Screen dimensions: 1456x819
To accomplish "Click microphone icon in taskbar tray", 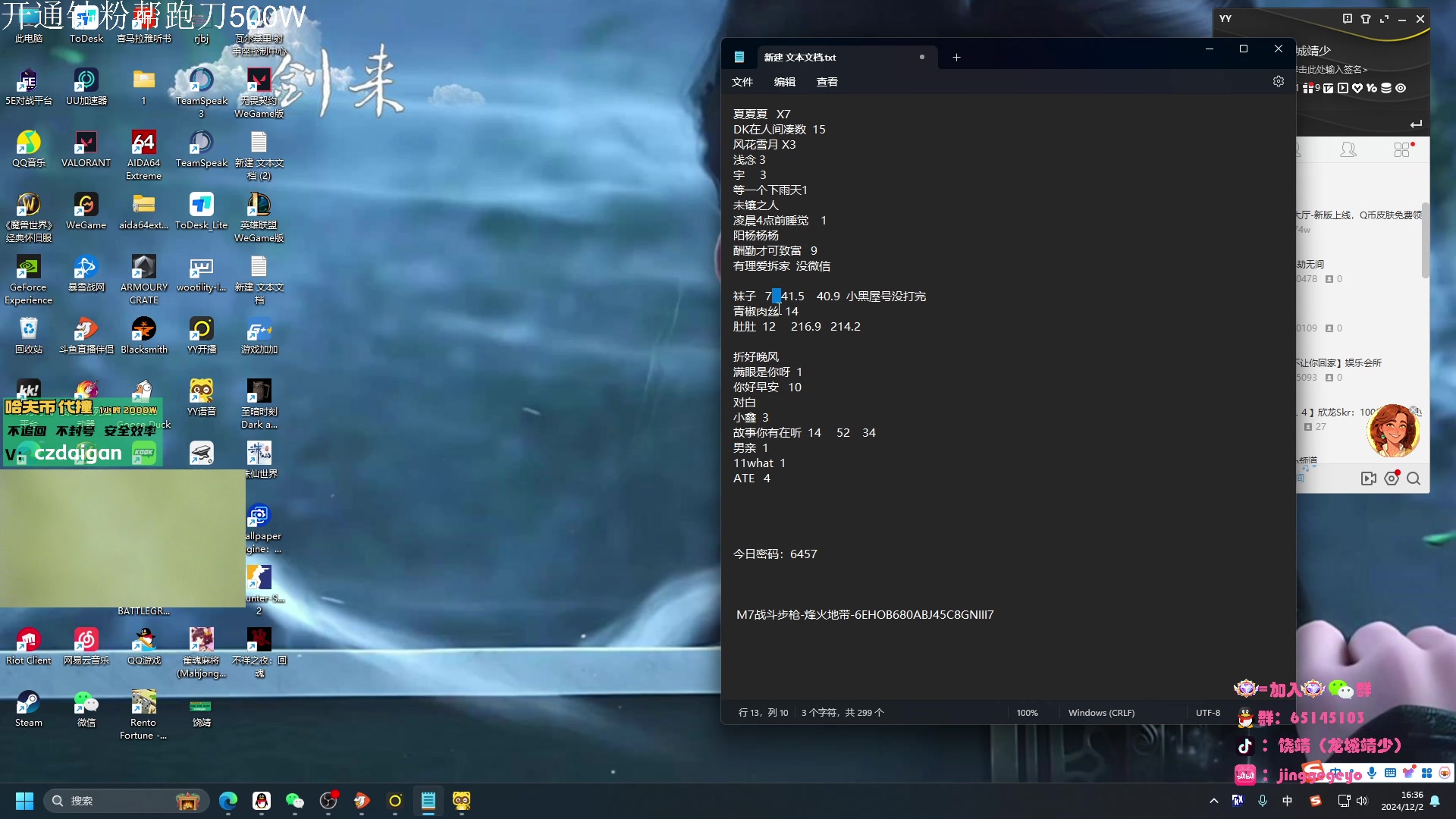I will pyautogui.click(x=1262, y=800).
